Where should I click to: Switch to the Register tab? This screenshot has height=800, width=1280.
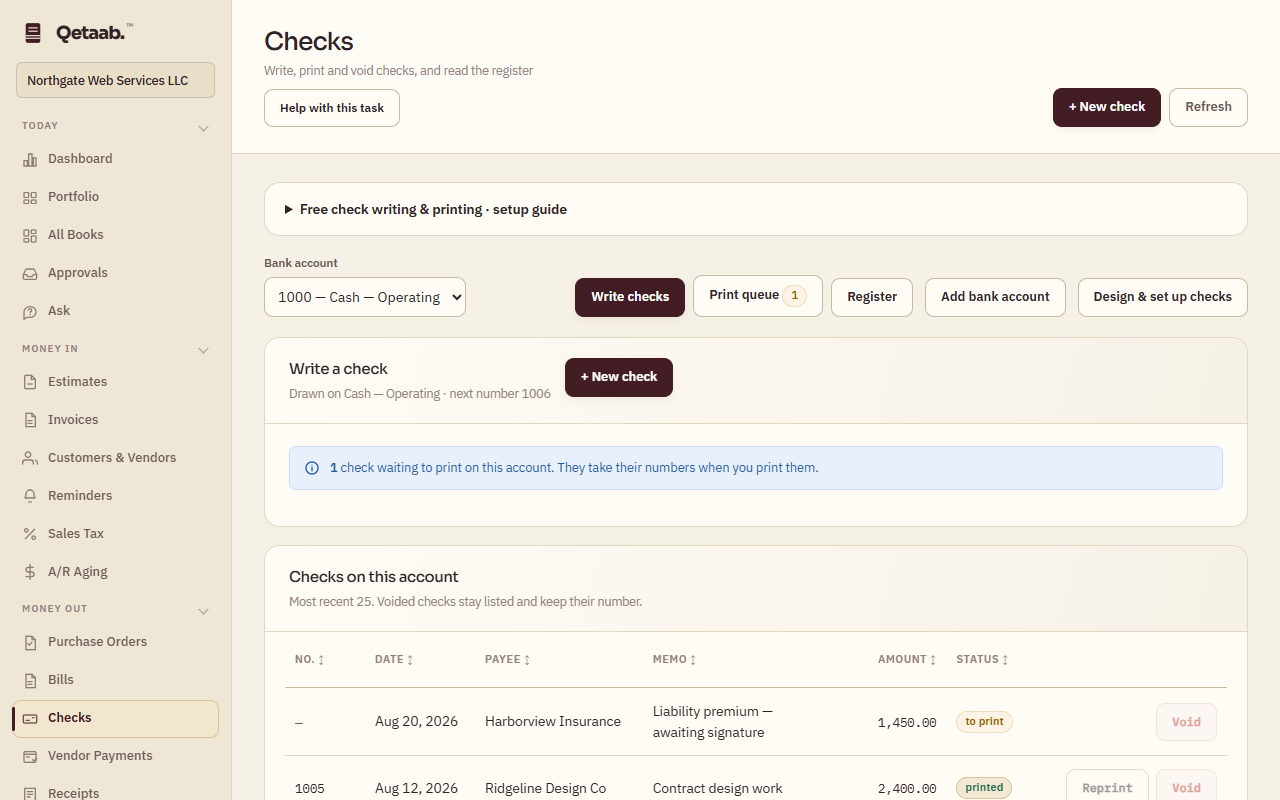coord(872,297)
